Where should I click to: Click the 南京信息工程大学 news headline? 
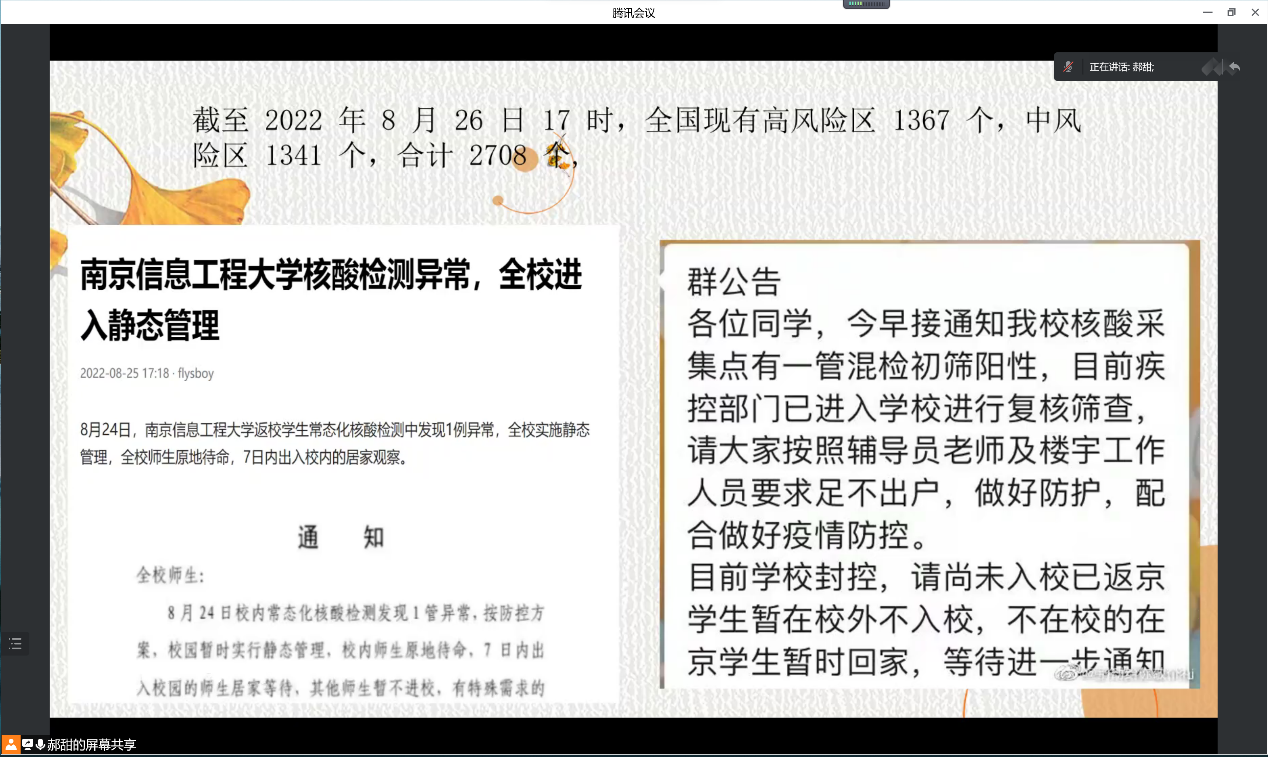click(x=330, y=299)
